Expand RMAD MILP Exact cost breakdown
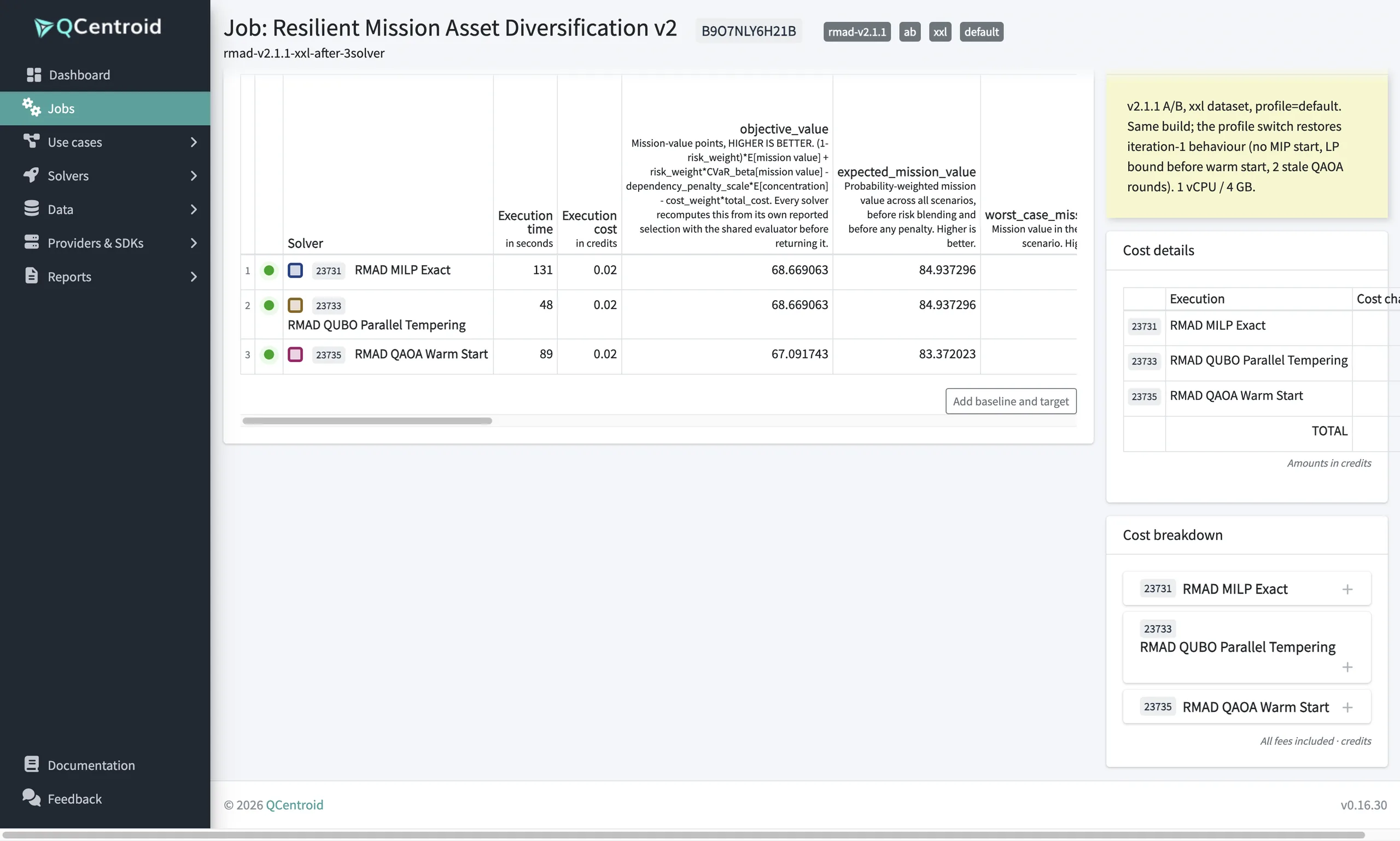The width and height of the screenshot is (1400, 841). [x=1347, y=589]
